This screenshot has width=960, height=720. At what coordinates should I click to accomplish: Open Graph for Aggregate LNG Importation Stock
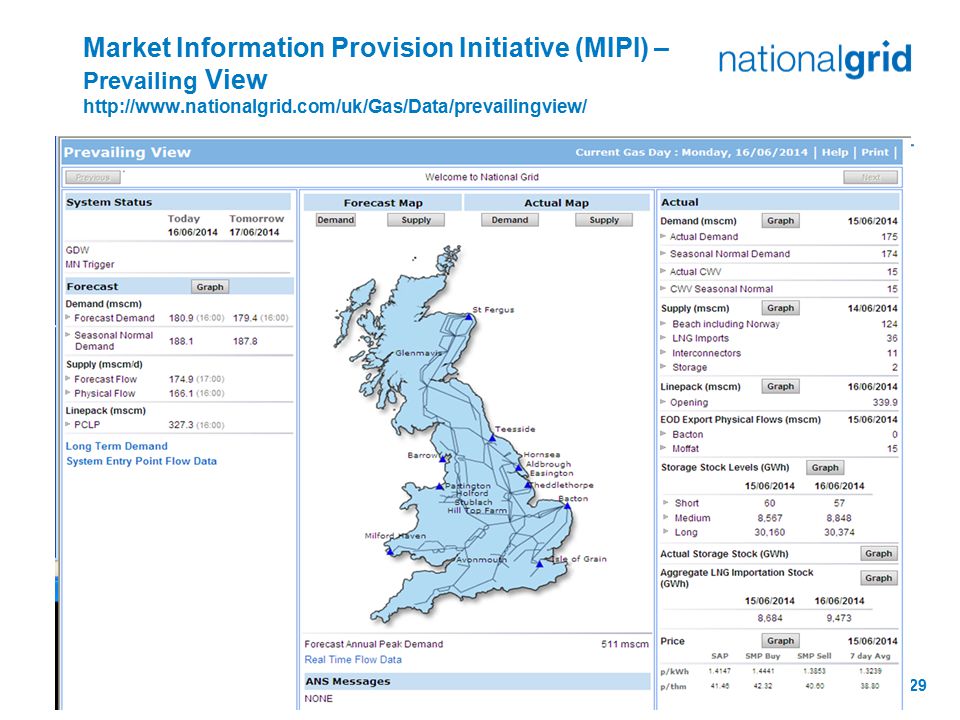879,578
